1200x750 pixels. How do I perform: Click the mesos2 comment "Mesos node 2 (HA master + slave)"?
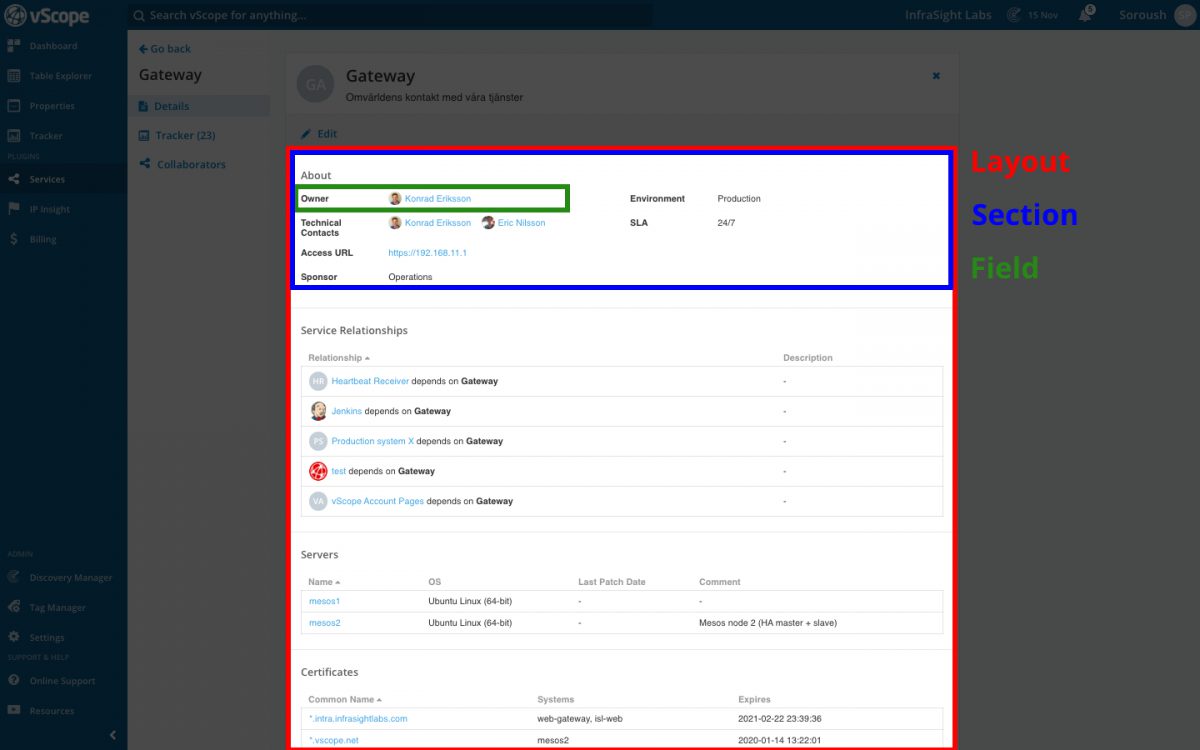click(768, 623)
